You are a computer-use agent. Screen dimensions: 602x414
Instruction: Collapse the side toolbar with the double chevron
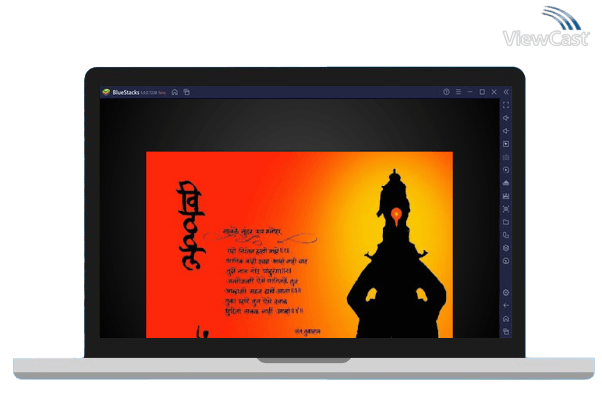506,92
